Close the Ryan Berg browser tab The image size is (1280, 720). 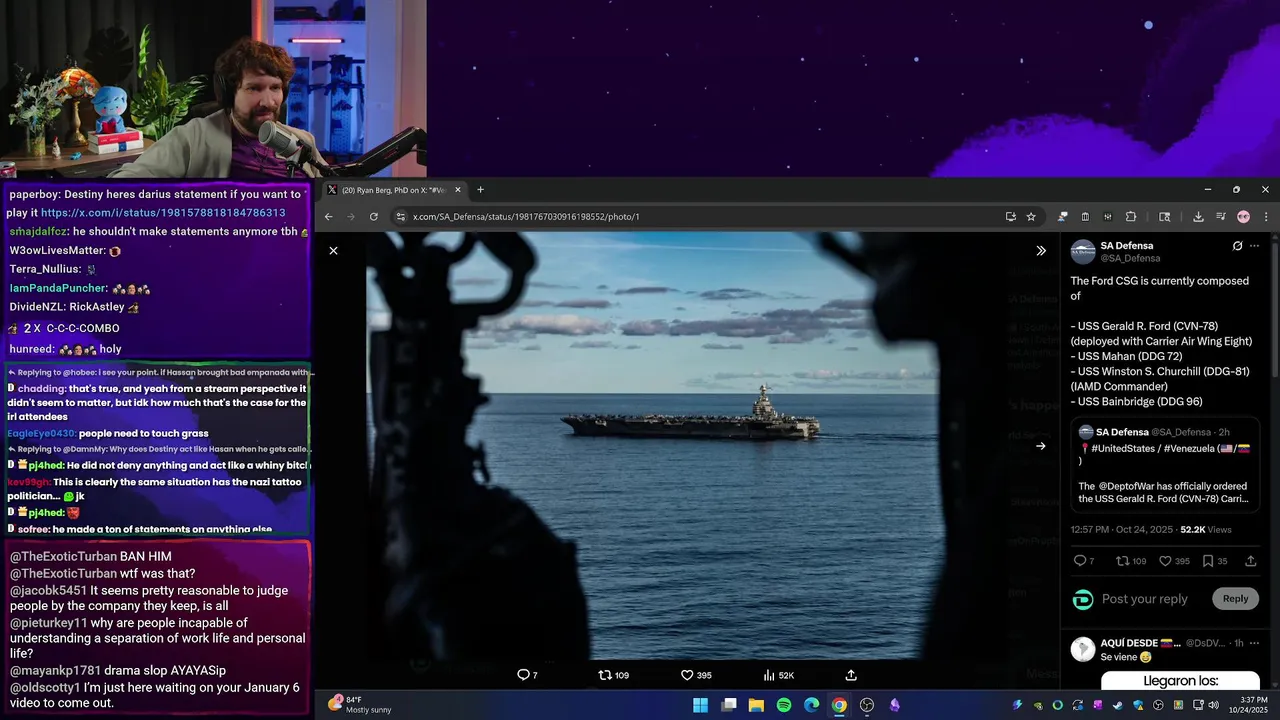click(458, 190)
